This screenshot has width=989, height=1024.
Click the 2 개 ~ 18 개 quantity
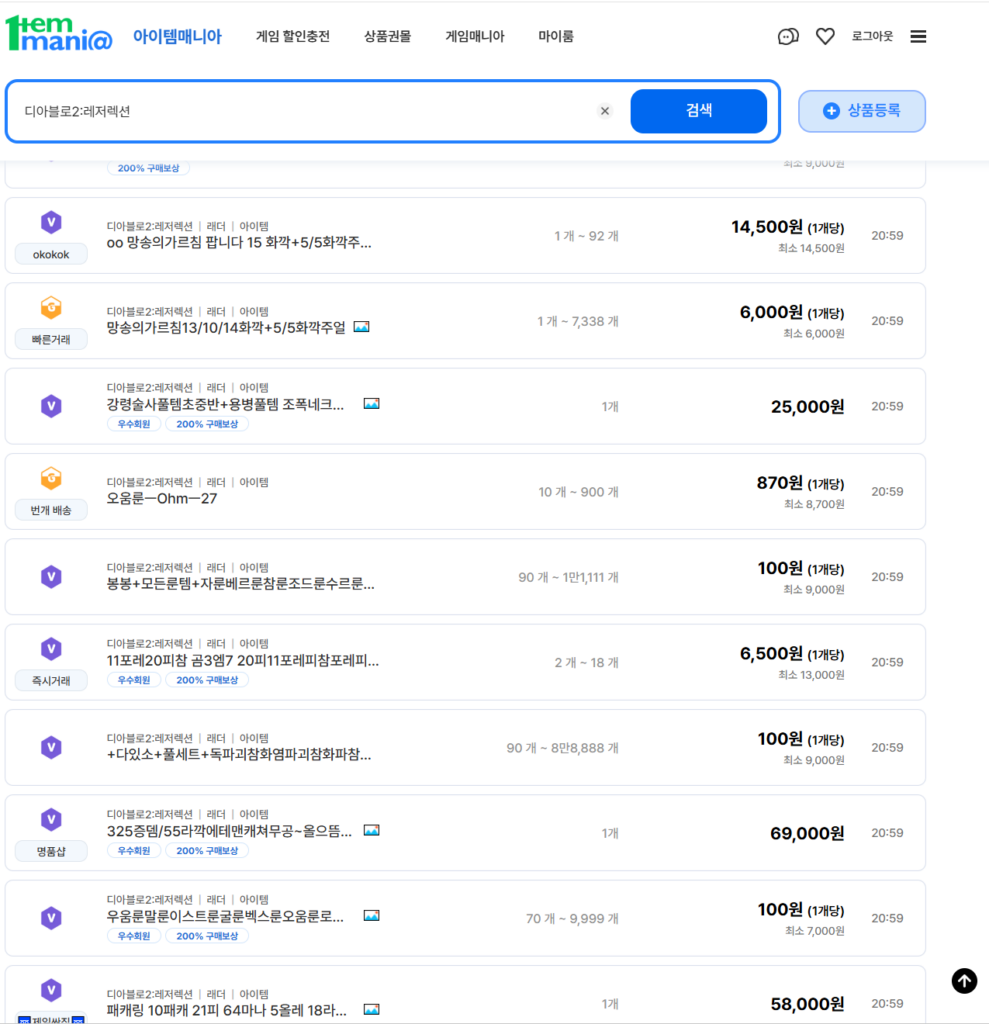pyautogui.click(x=587, y=663)
